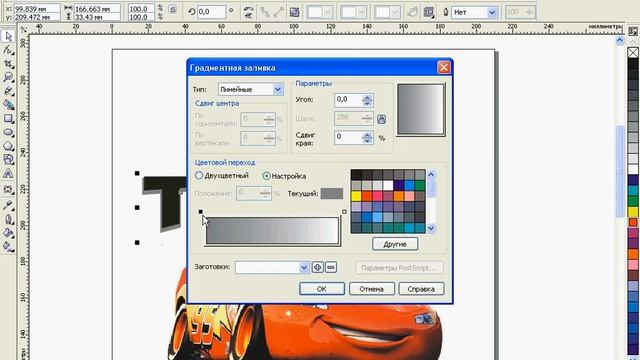Select the Smart Fill tool

(8, 104)
